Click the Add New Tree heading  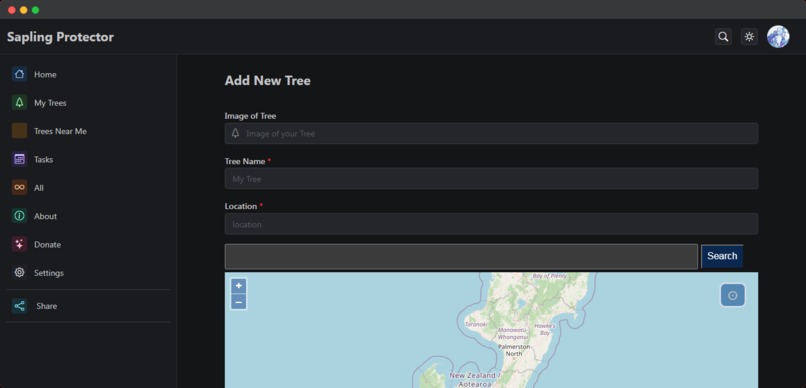point(267,81)
